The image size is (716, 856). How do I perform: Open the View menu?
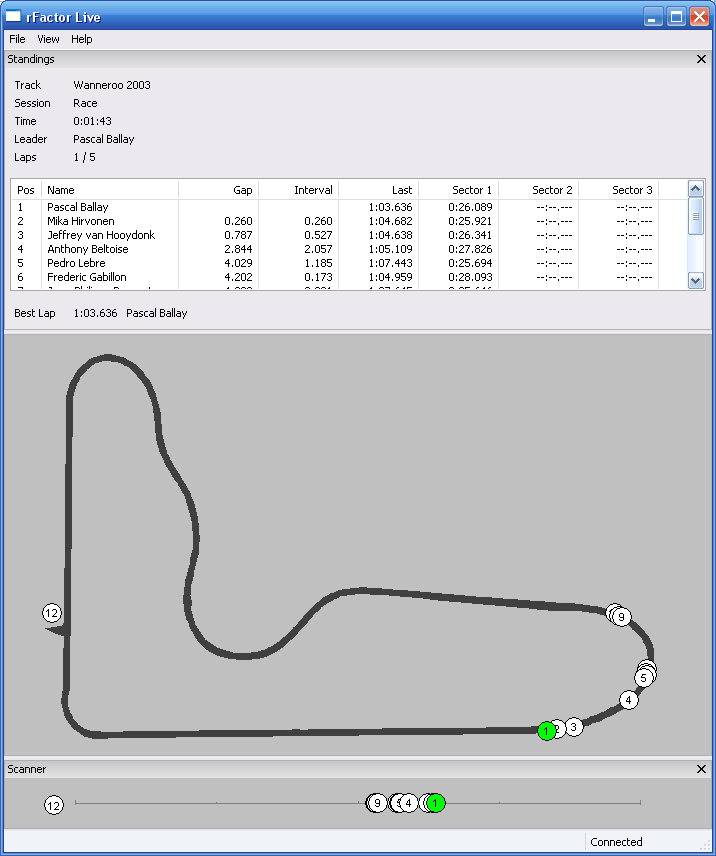pyautogui.click(x=48, y=39)
